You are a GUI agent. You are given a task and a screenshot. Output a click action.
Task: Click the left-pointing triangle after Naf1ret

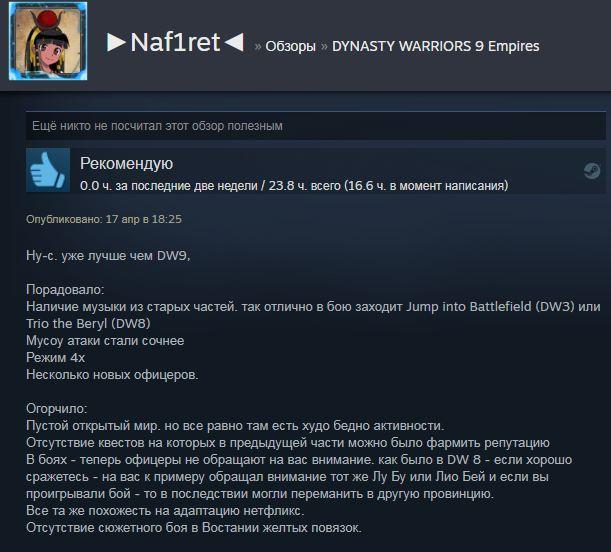pyautogui.click(x=235, y=42)
